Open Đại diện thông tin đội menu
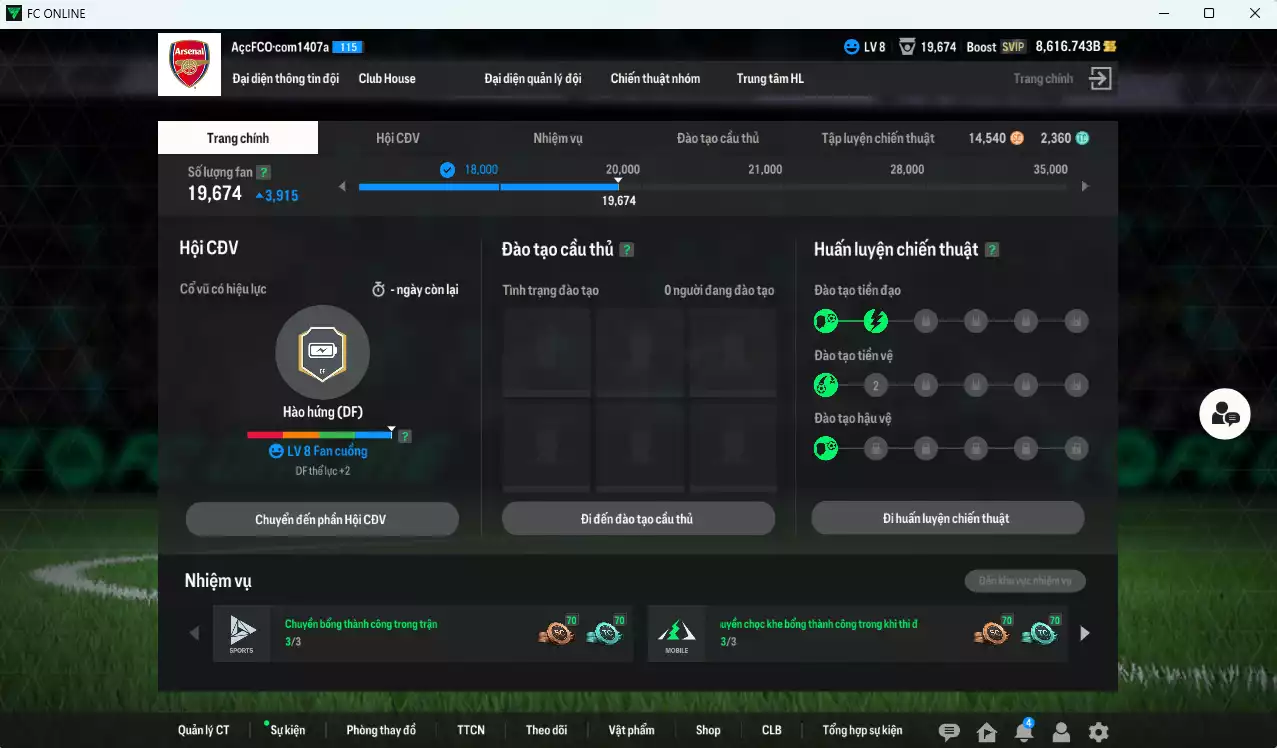1277x748 pixels. tap(286, 78)
